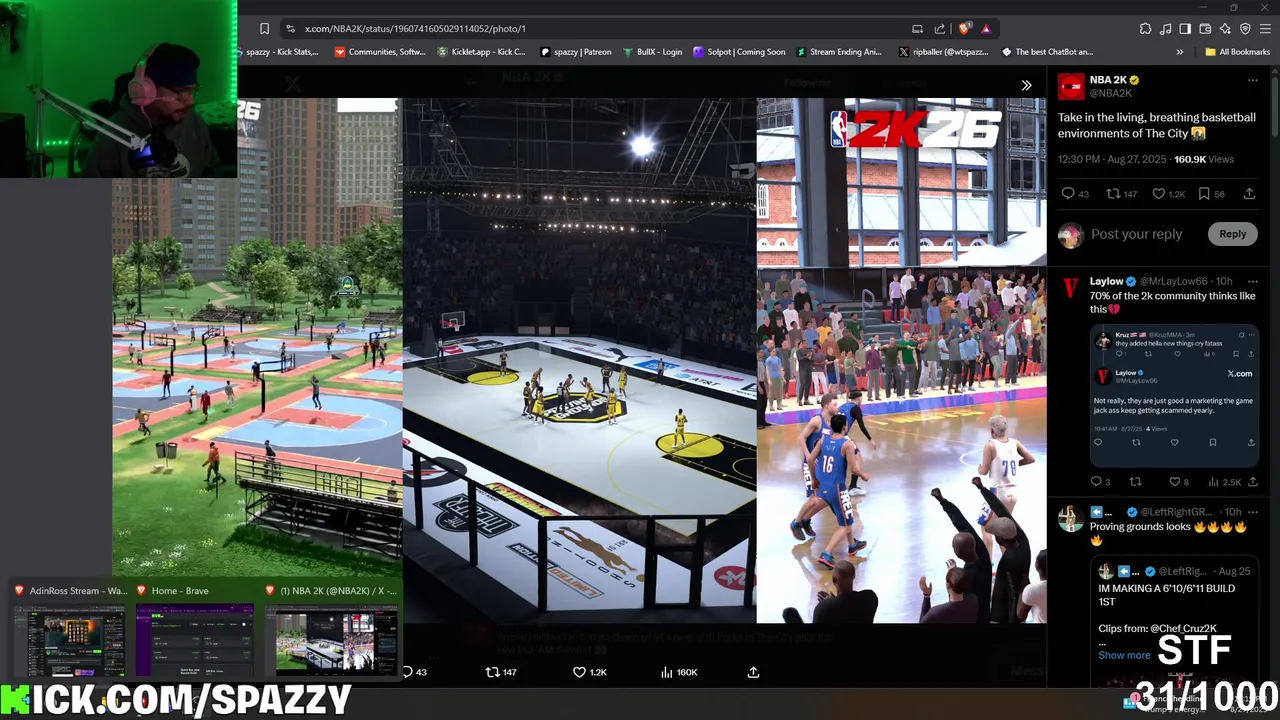This screenshot has height=720, width=1280.
Task: Toggle the browser sidebar panel
Action: coord(1185,29)
